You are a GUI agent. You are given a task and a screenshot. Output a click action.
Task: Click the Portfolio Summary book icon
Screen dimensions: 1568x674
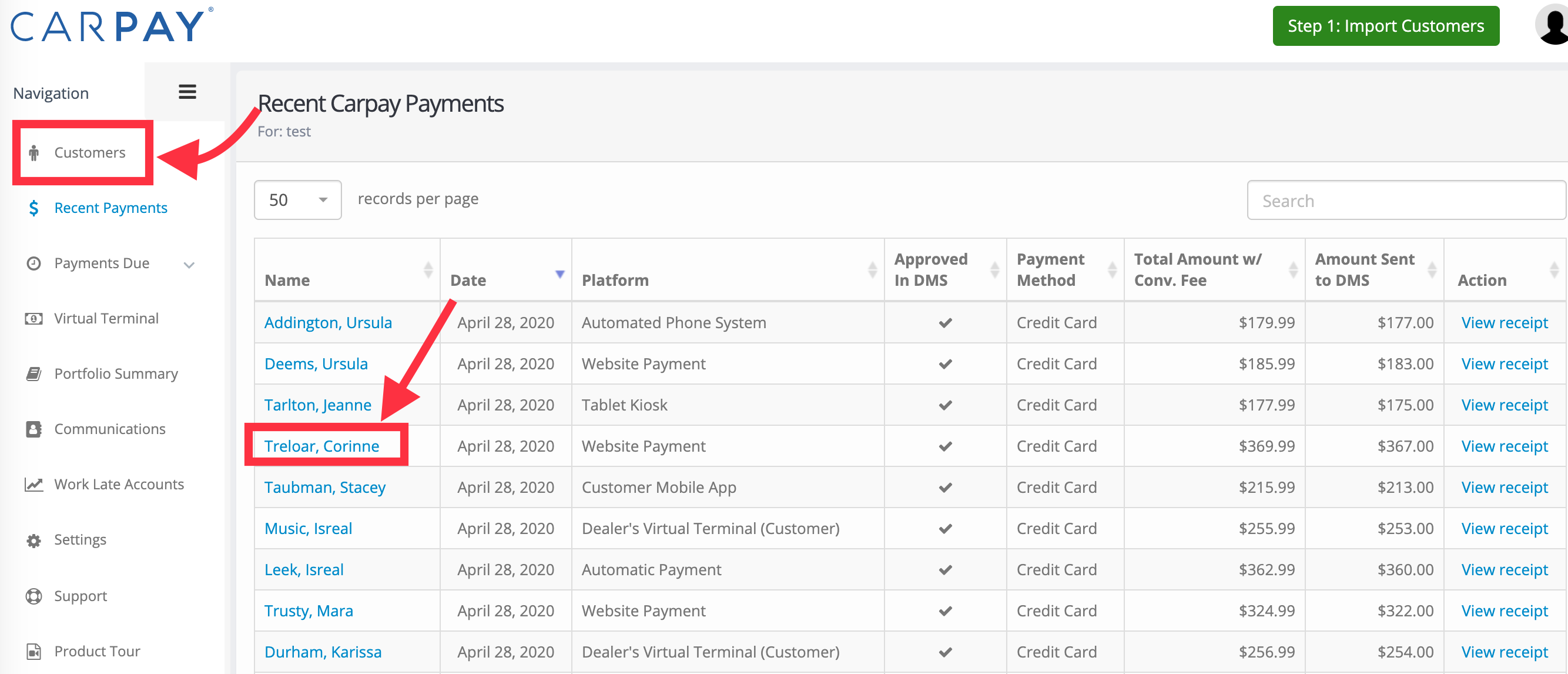[34, 373]
